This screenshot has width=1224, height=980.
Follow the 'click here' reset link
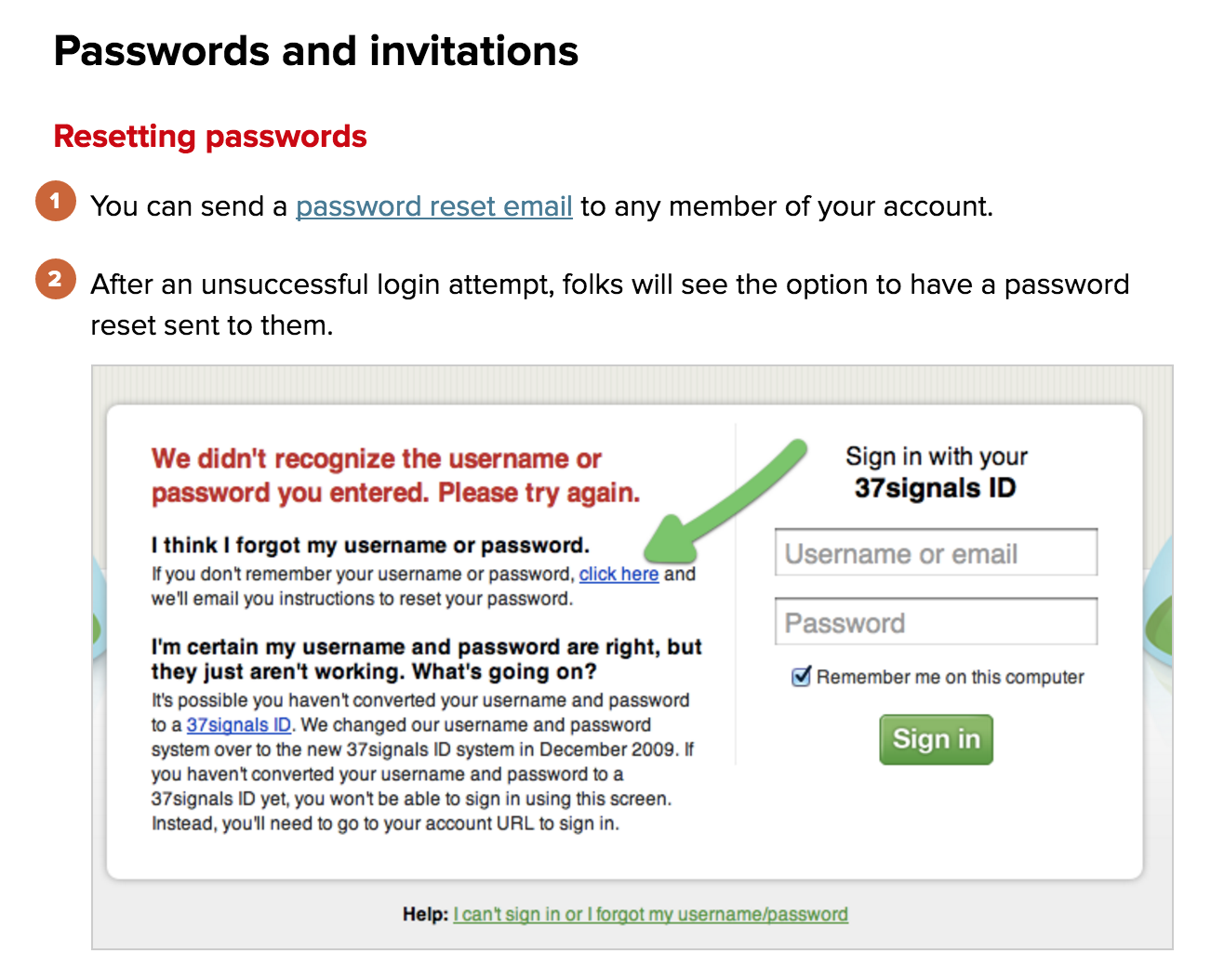point(619,574)
